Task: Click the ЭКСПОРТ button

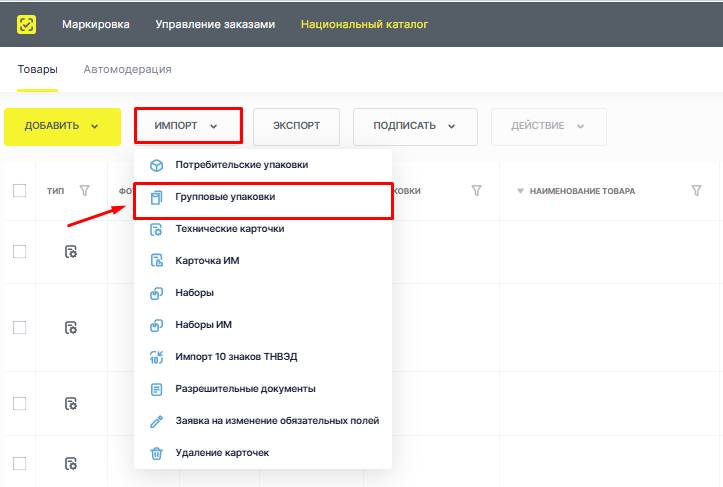Action: (296, 126)
